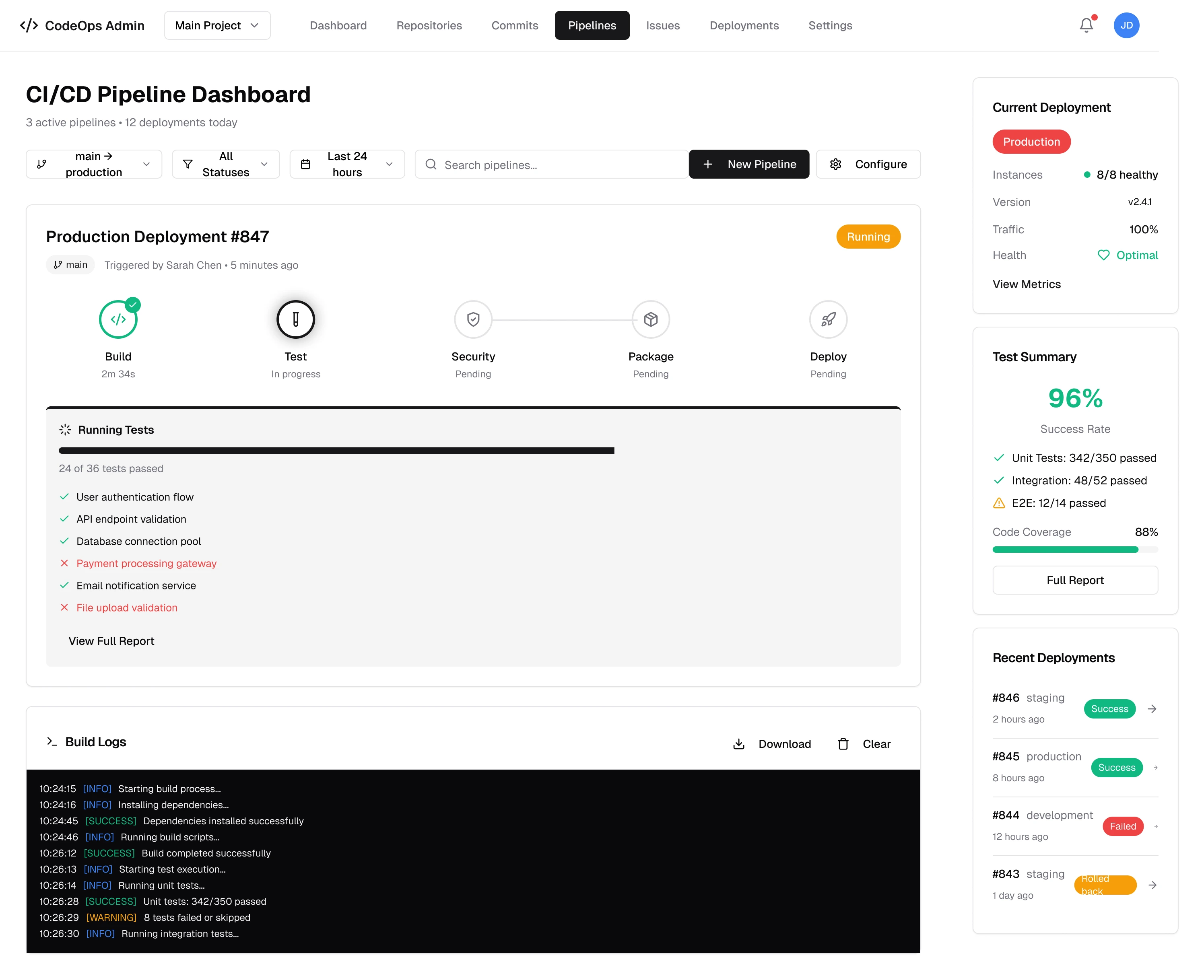Open the Repositories tab
Screen dimensions: 1204x980
click(x=429, y=25)
